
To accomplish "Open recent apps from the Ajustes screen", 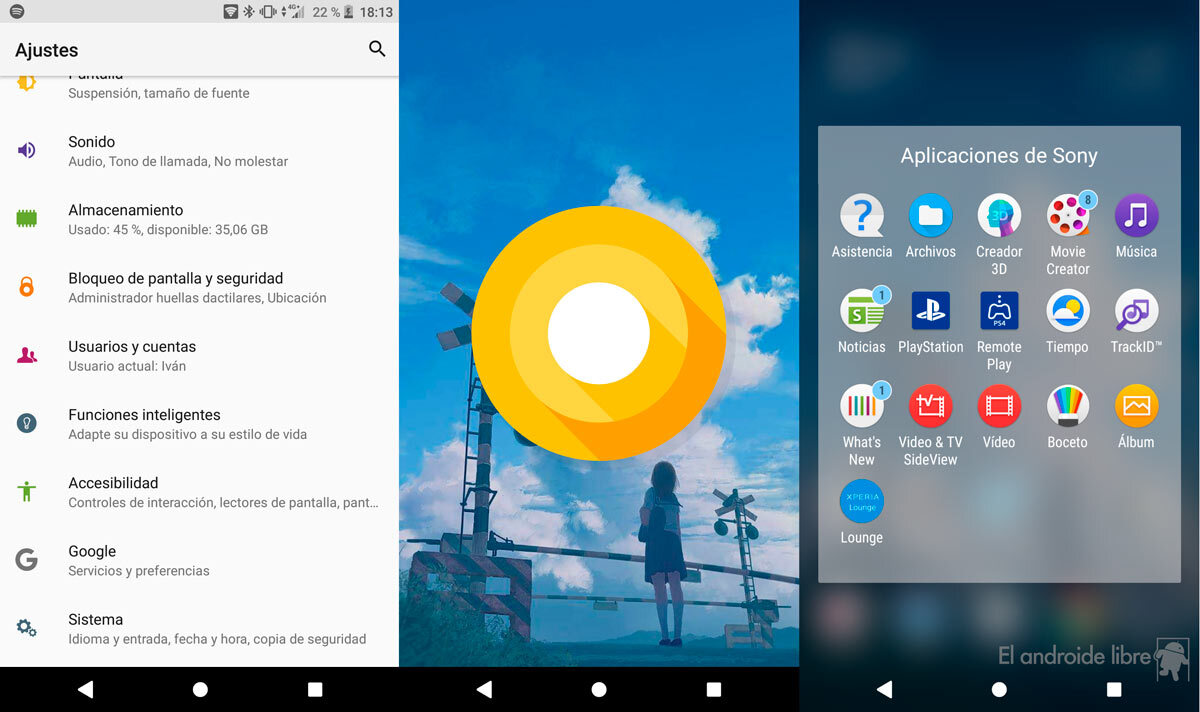I will point(315,689).
